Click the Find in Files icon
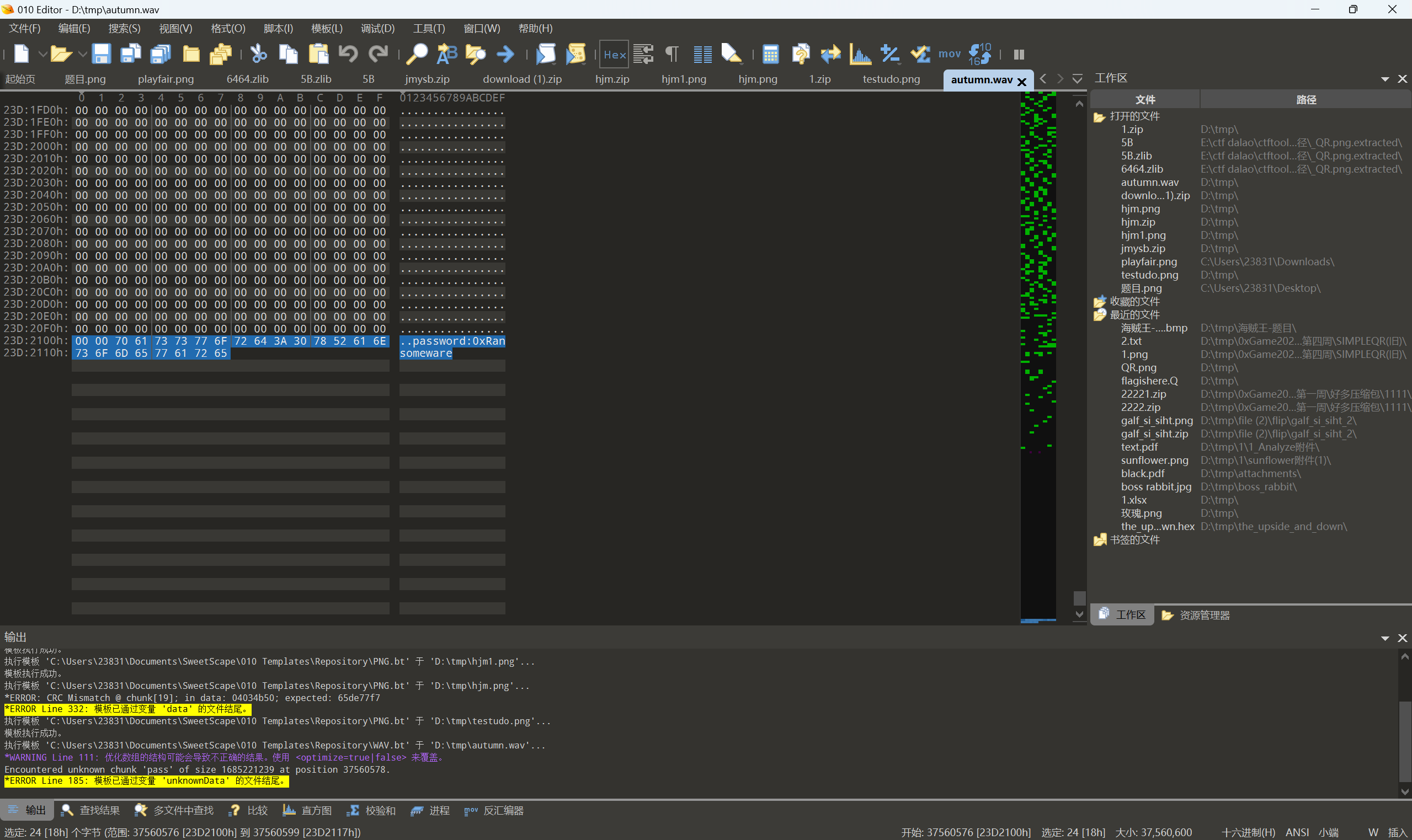This screenshot has width=1412, height=840. coord(476,55)
